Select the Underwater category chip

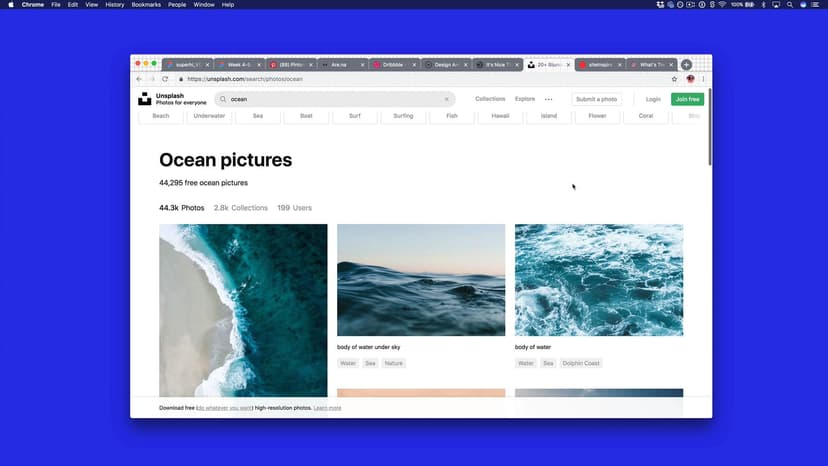point(209,116)
